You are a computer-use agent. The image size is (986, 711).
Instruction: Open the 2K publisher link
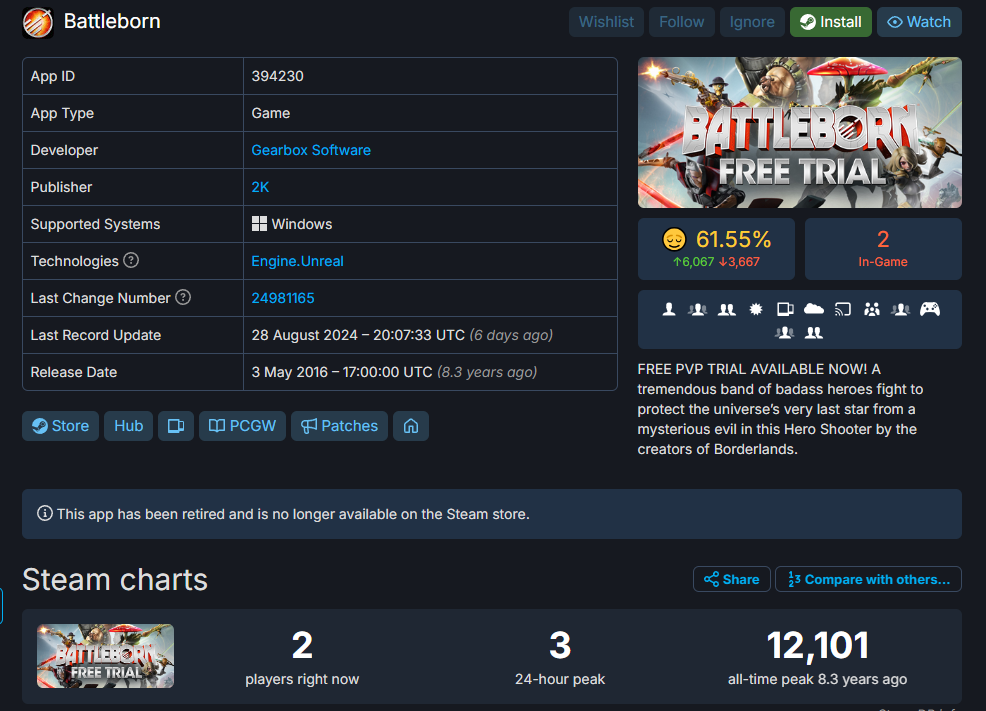click(x=260, y=187)
